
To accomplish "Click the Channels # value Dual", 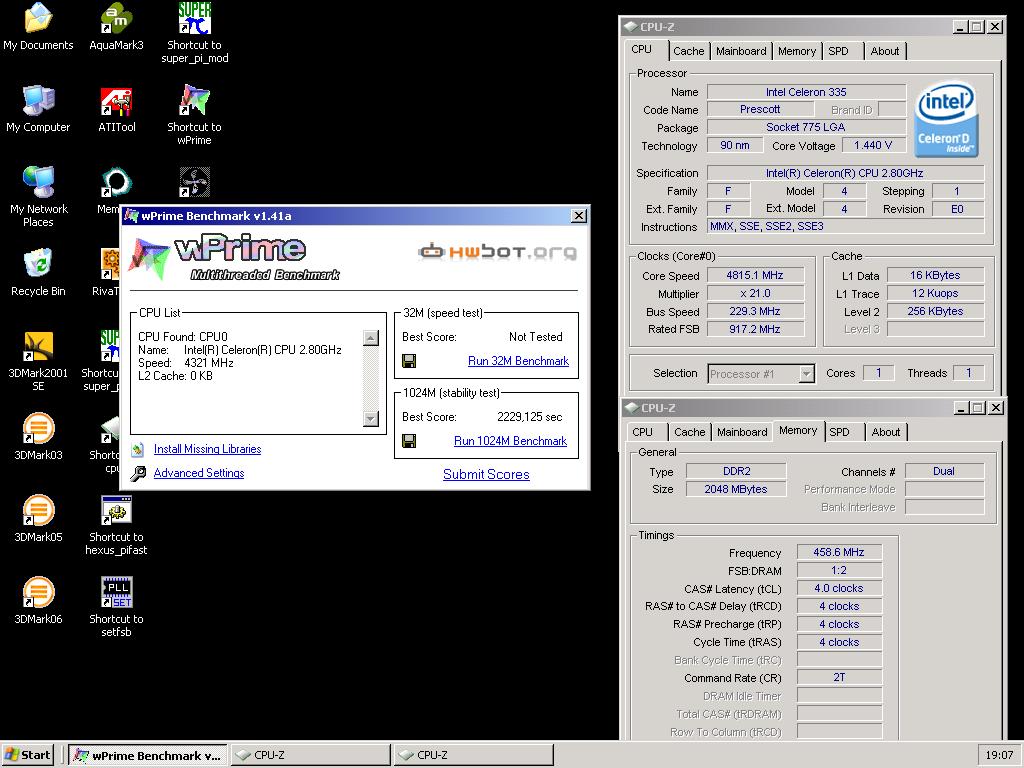I will pos(944,472).
